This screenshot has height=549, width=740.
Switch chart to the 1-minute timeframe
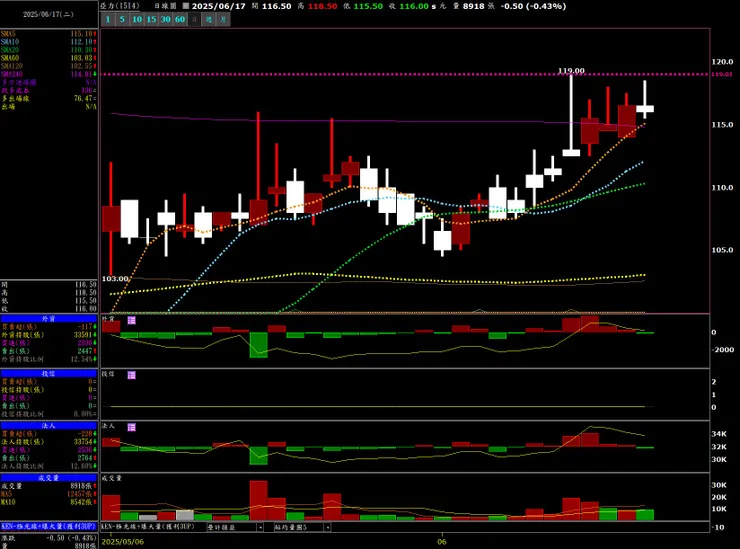pos(108,19)
